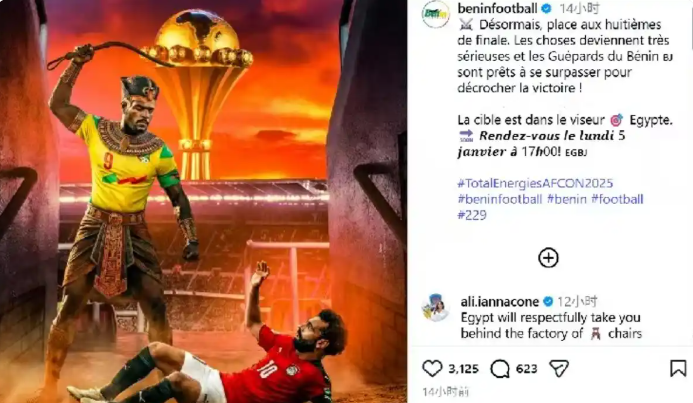693x403 pixels.
Task: View the 623 comments count
Action: 526,369
